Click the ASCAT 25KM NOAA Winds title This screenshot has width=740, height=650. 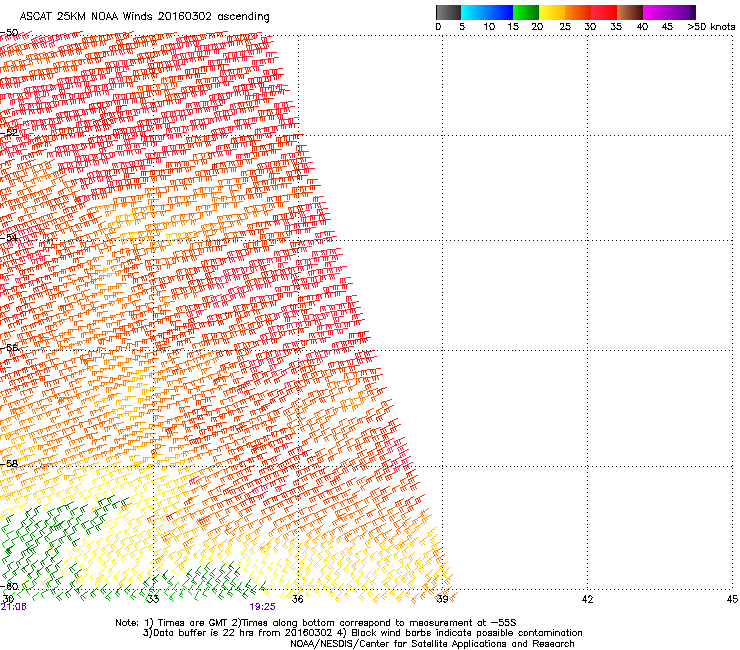(144, 17)
